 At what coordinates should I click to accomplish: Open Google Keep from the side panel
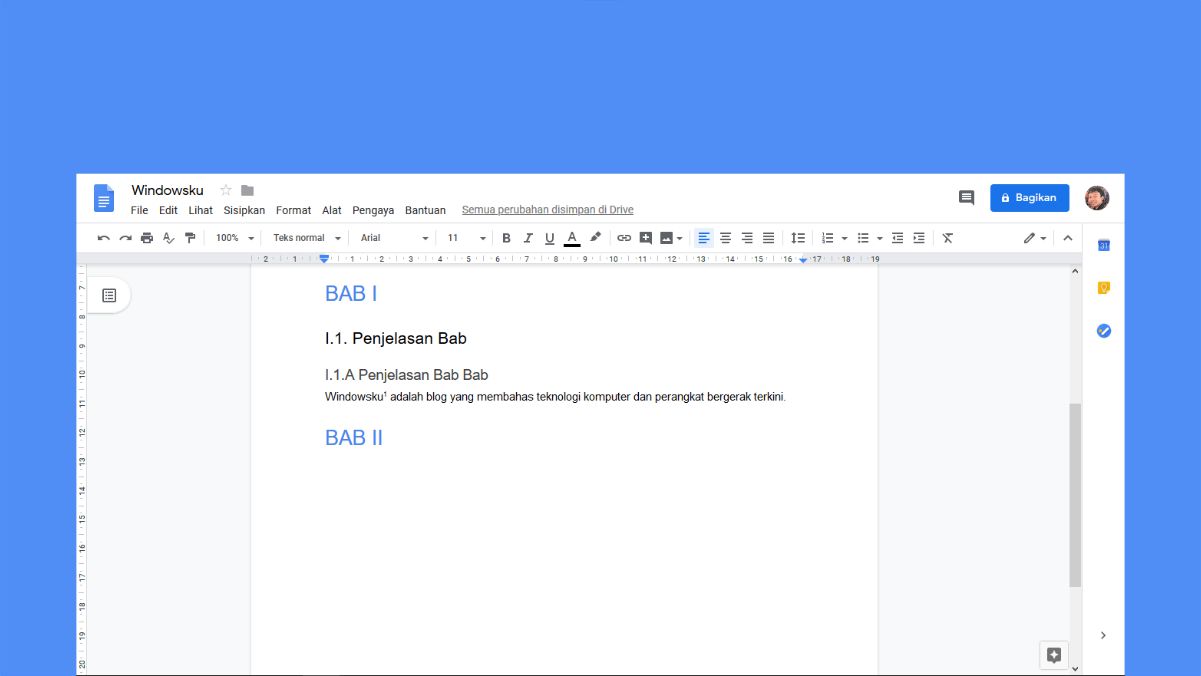[x=1103, y=287]
